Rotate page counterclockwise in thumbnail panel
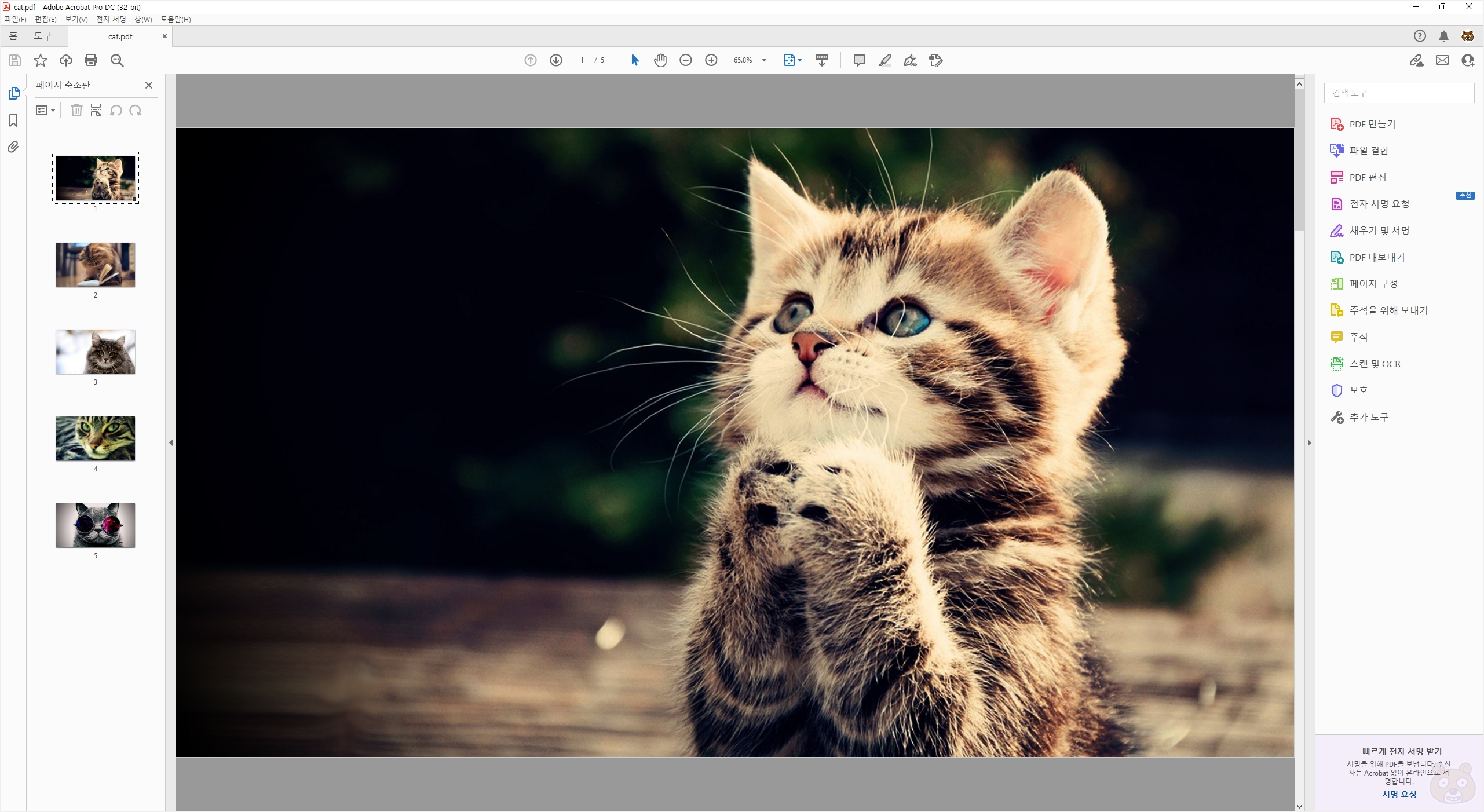 pyautogui.click(x=116, y=110)
